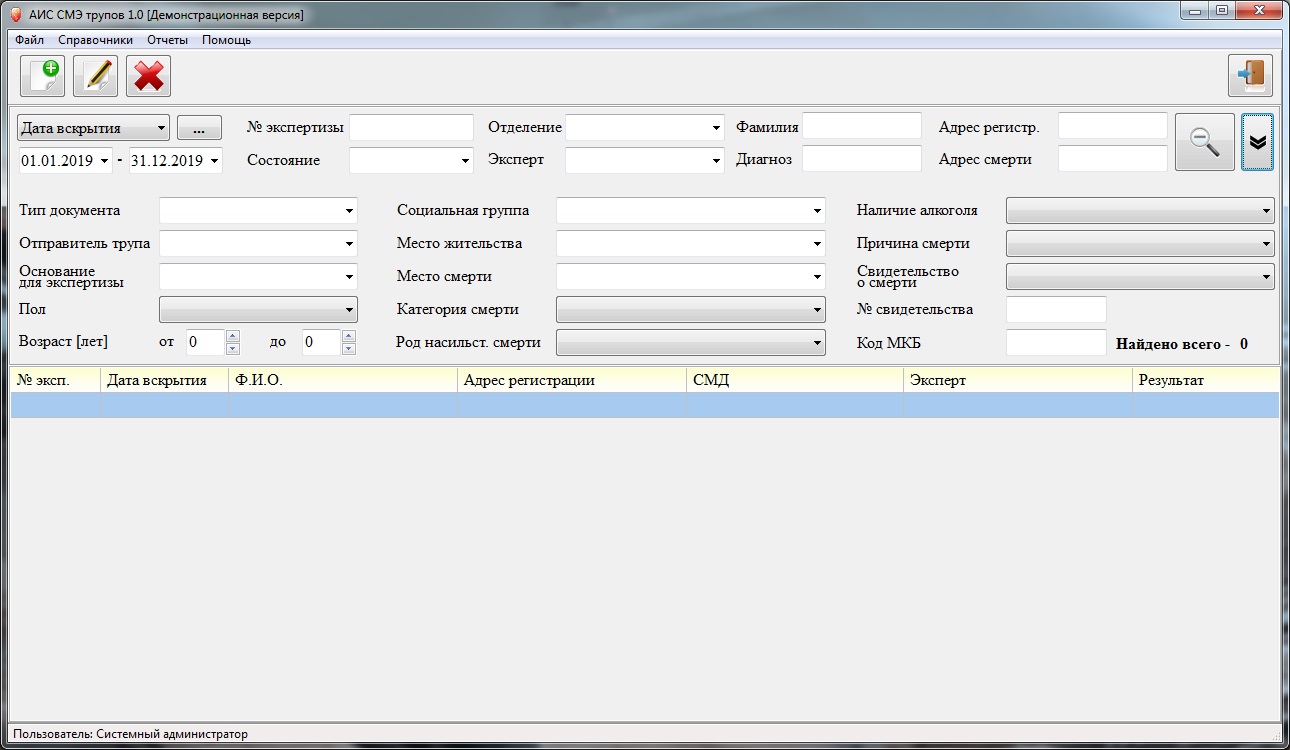Expand the Тип документа dropdown
Screen dimensions: 1290x750
click(349, 211)
